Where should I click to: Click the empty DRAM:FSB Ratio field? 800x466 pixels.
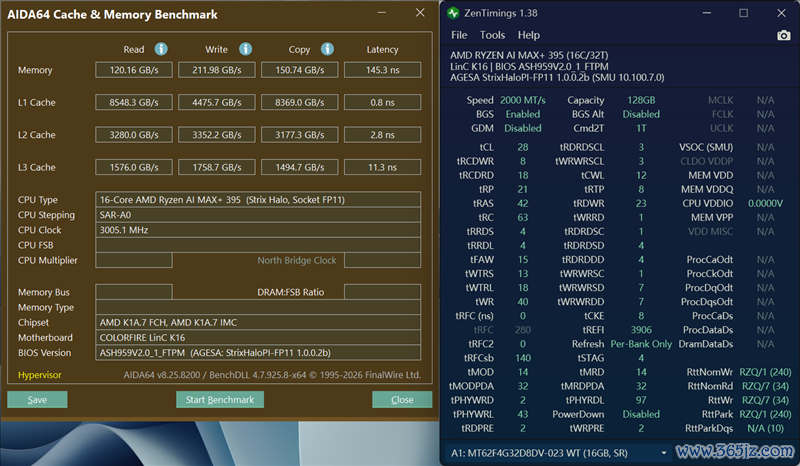pyautogui.click(x=383, y=292)
